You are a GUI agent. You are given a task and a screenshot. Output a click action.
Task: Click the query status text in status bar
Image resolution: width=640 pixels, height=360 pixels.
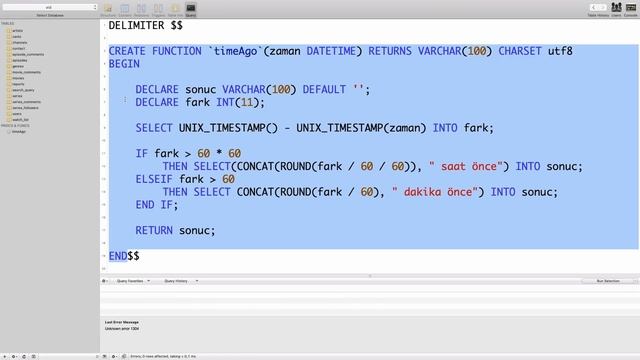[163, 356]
